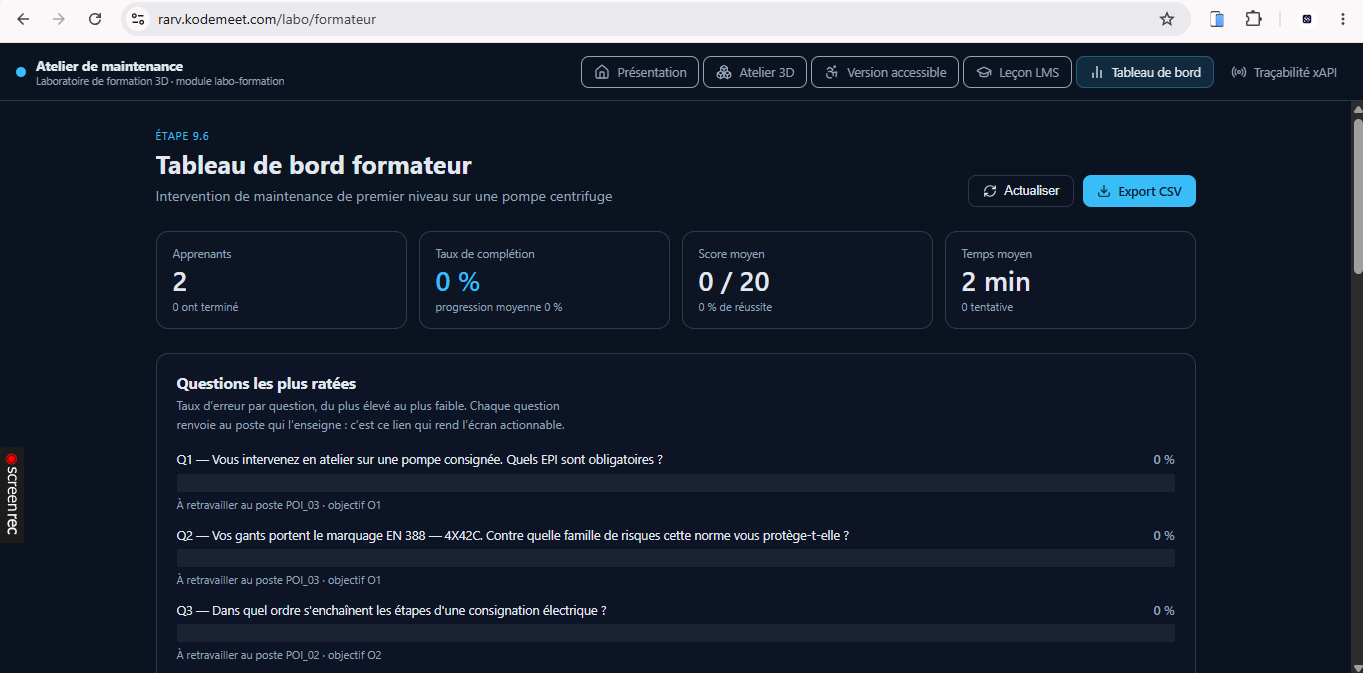The image size is (1363, 673).
Task: Open the browser side panel icon
Action: coord(1217,19)
